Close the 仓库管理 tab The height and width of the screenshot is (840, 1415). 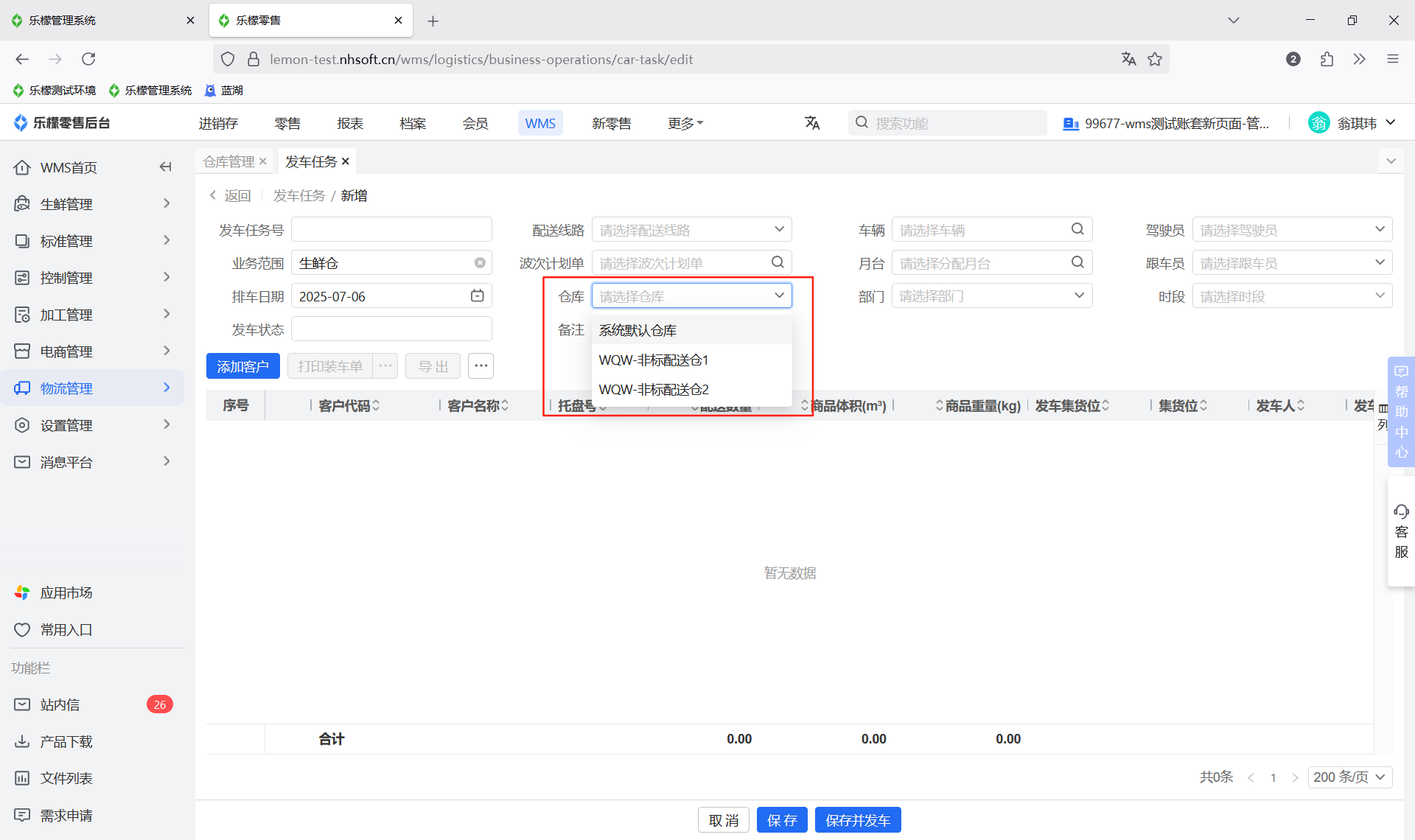(x=262, y=161)
